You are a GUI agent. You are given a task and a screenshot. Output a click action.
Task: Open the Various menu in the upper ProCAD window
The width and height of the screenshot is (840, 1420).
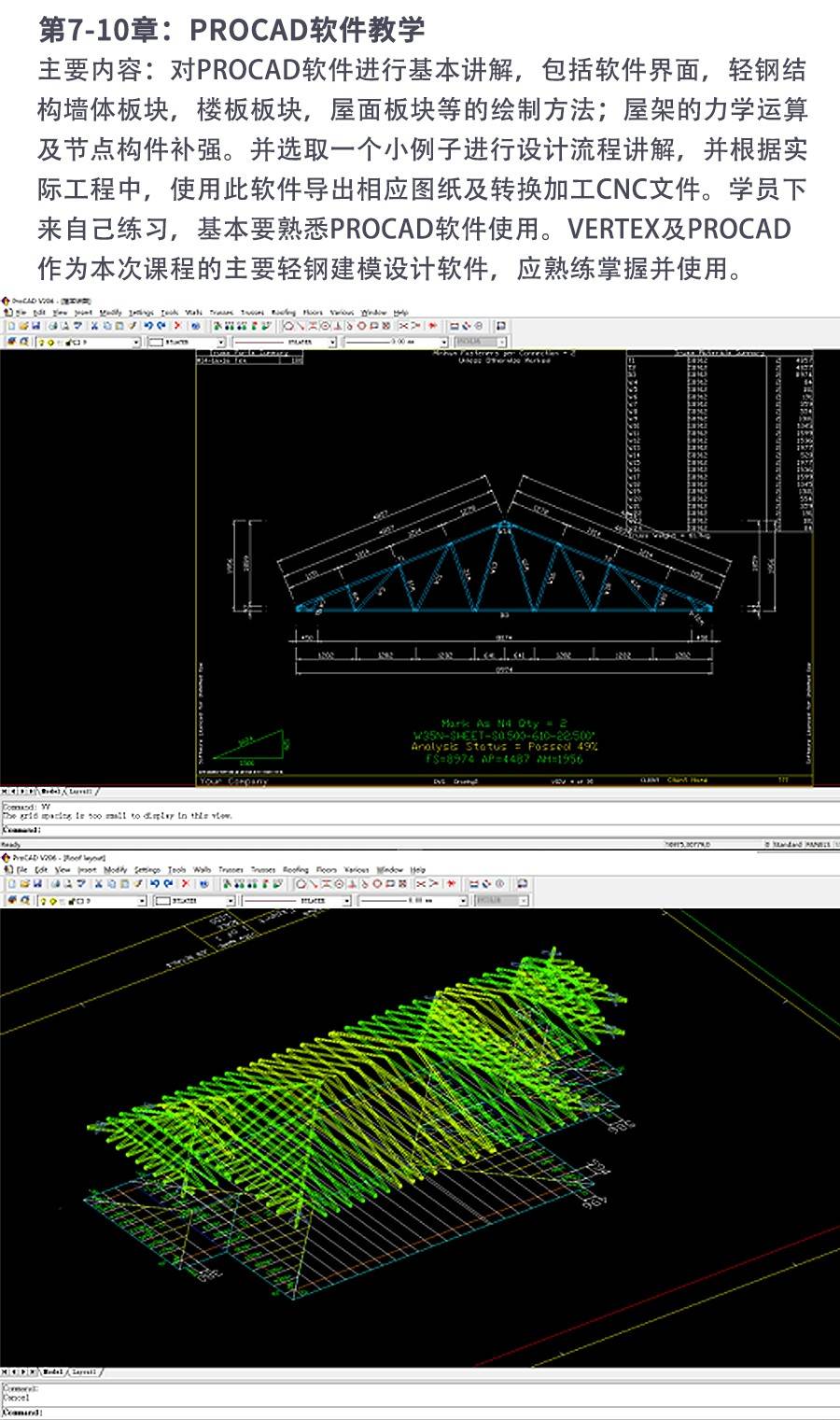tap(342, 313)
